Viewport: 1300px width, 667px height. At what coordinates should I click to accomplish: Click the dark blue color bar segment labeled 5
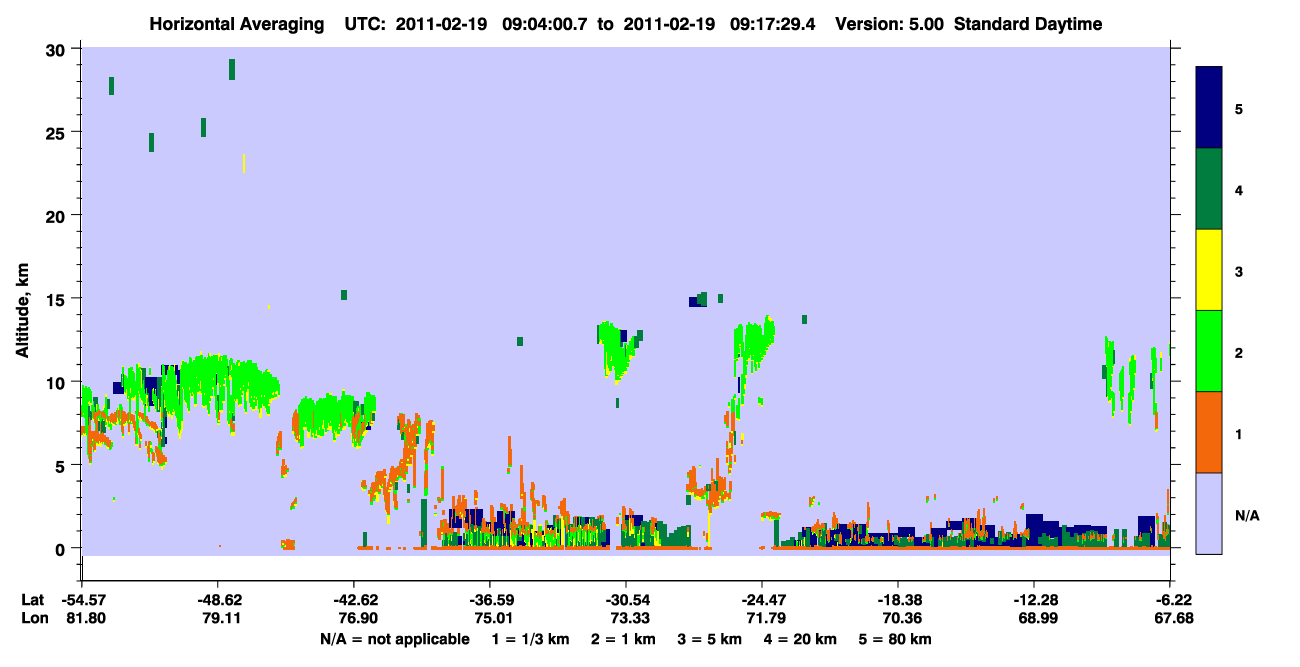coord(1209,108)
